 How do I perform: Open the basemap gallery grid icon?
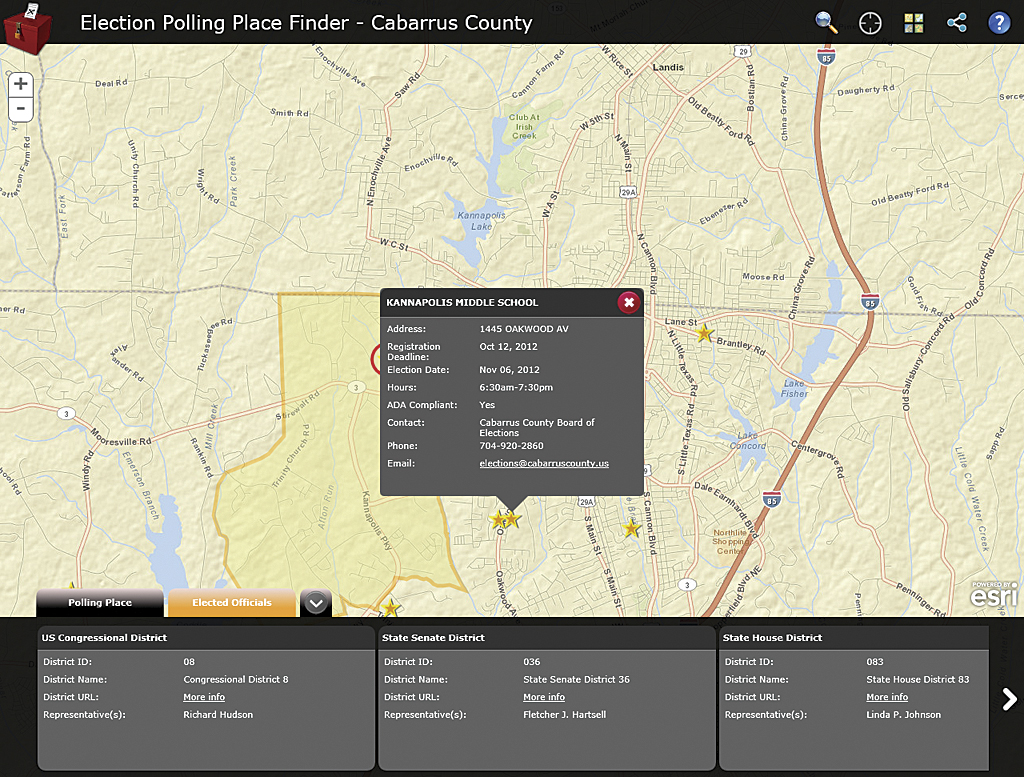(x=914, y=23)
